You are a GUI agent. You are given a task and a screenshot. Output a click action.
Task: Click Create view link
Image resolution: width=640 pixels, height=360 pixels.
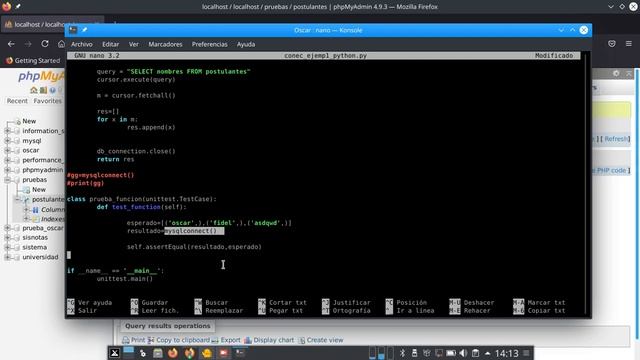(320, 340)
